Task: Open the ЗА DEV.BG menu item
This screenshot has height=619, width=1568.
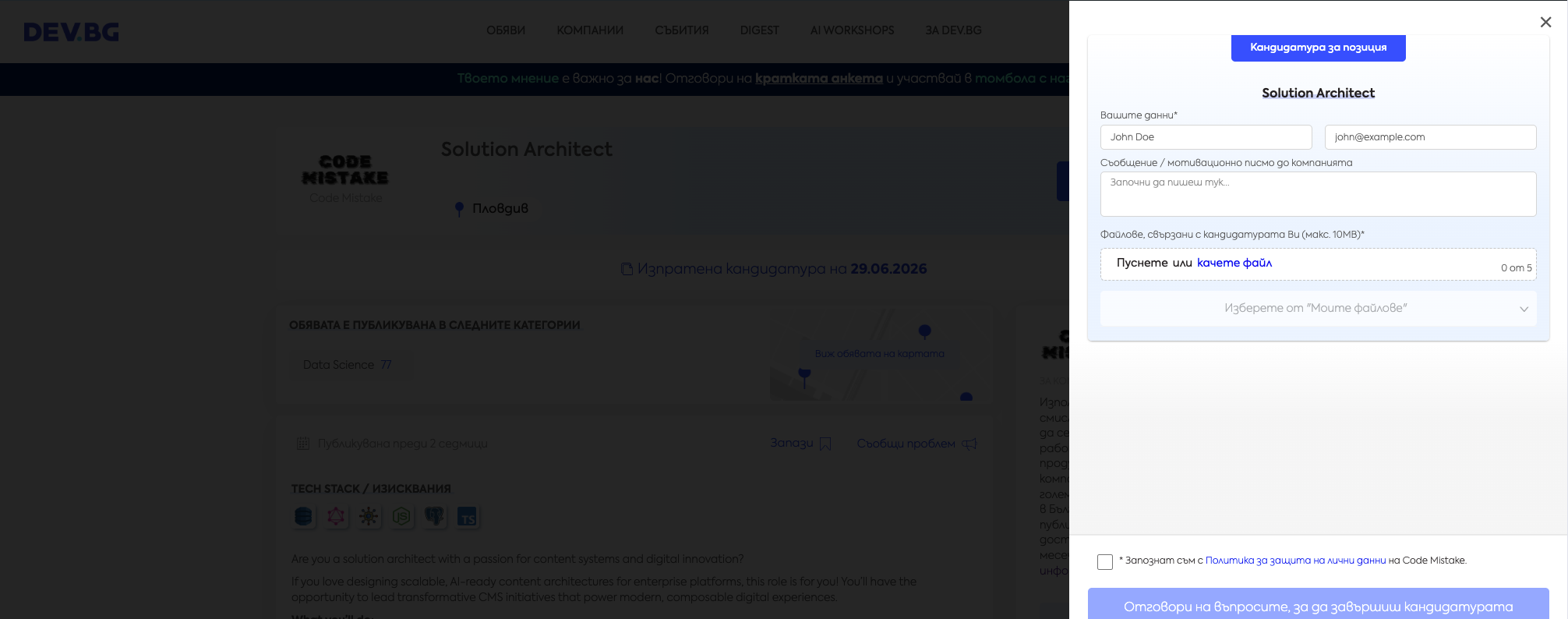Action: (954, 30)
